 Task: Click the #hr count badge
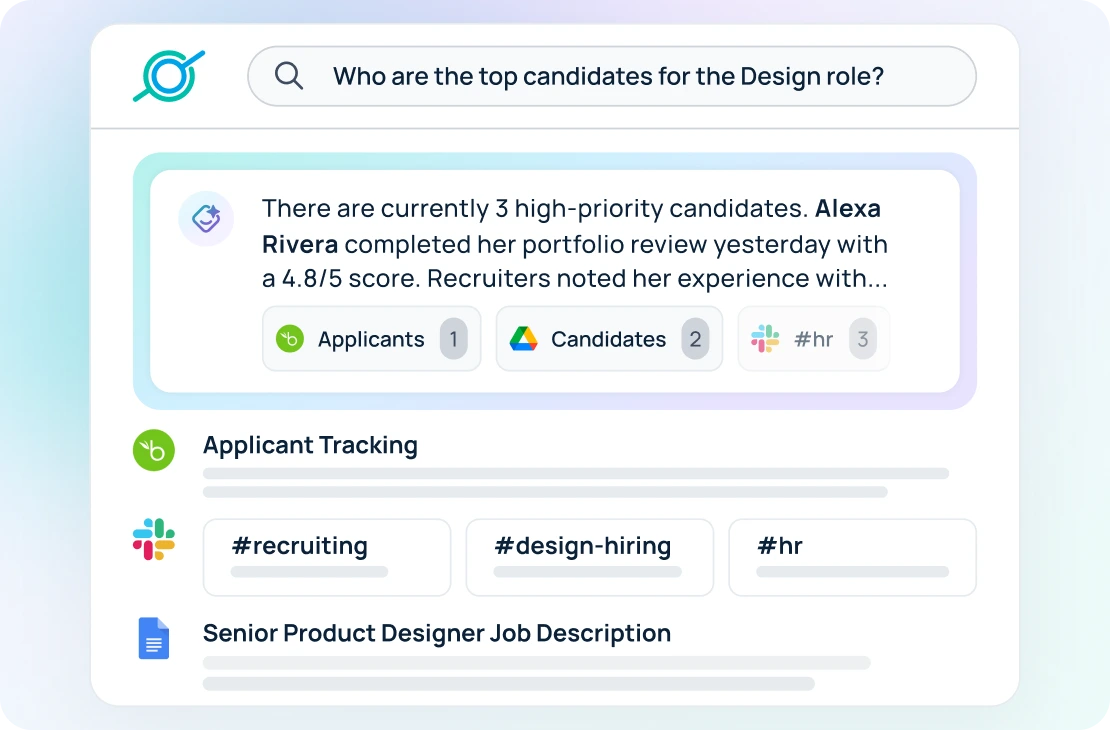863,339
